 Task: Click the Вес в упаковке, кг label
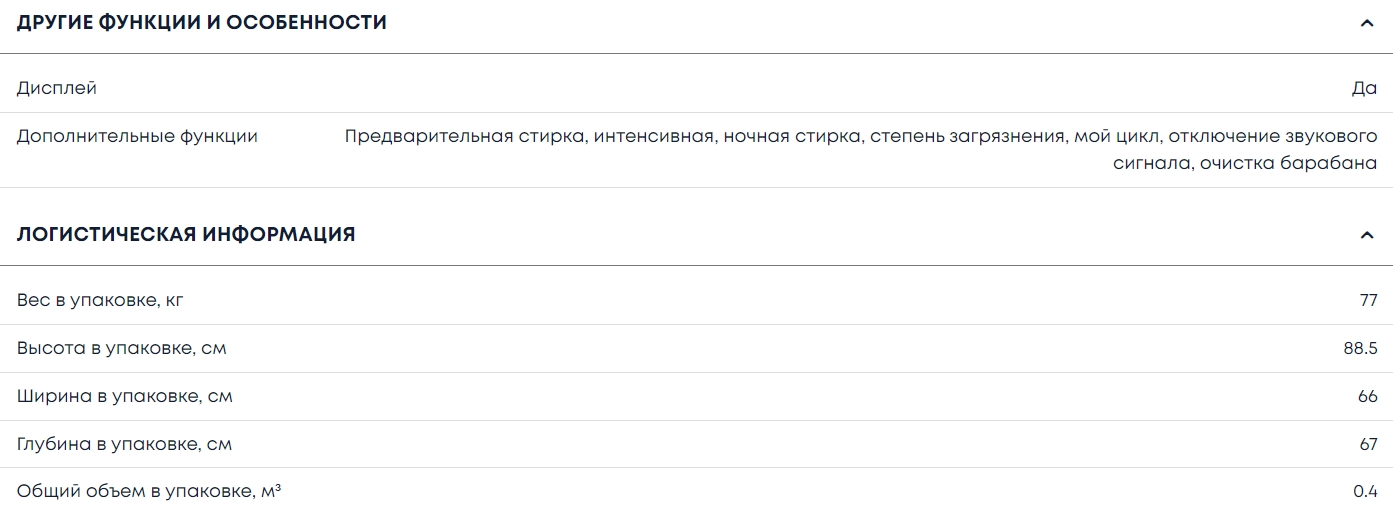click(100, 300)
